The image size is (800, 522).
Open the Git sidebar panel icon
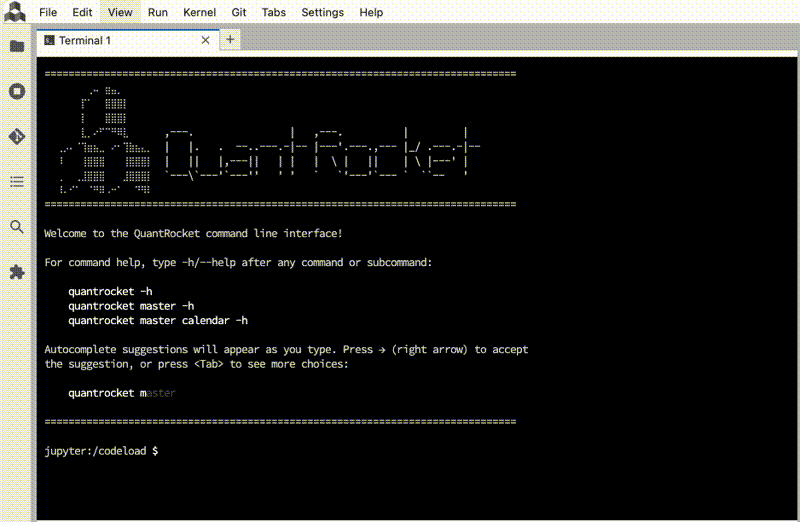tap(17, 136)
